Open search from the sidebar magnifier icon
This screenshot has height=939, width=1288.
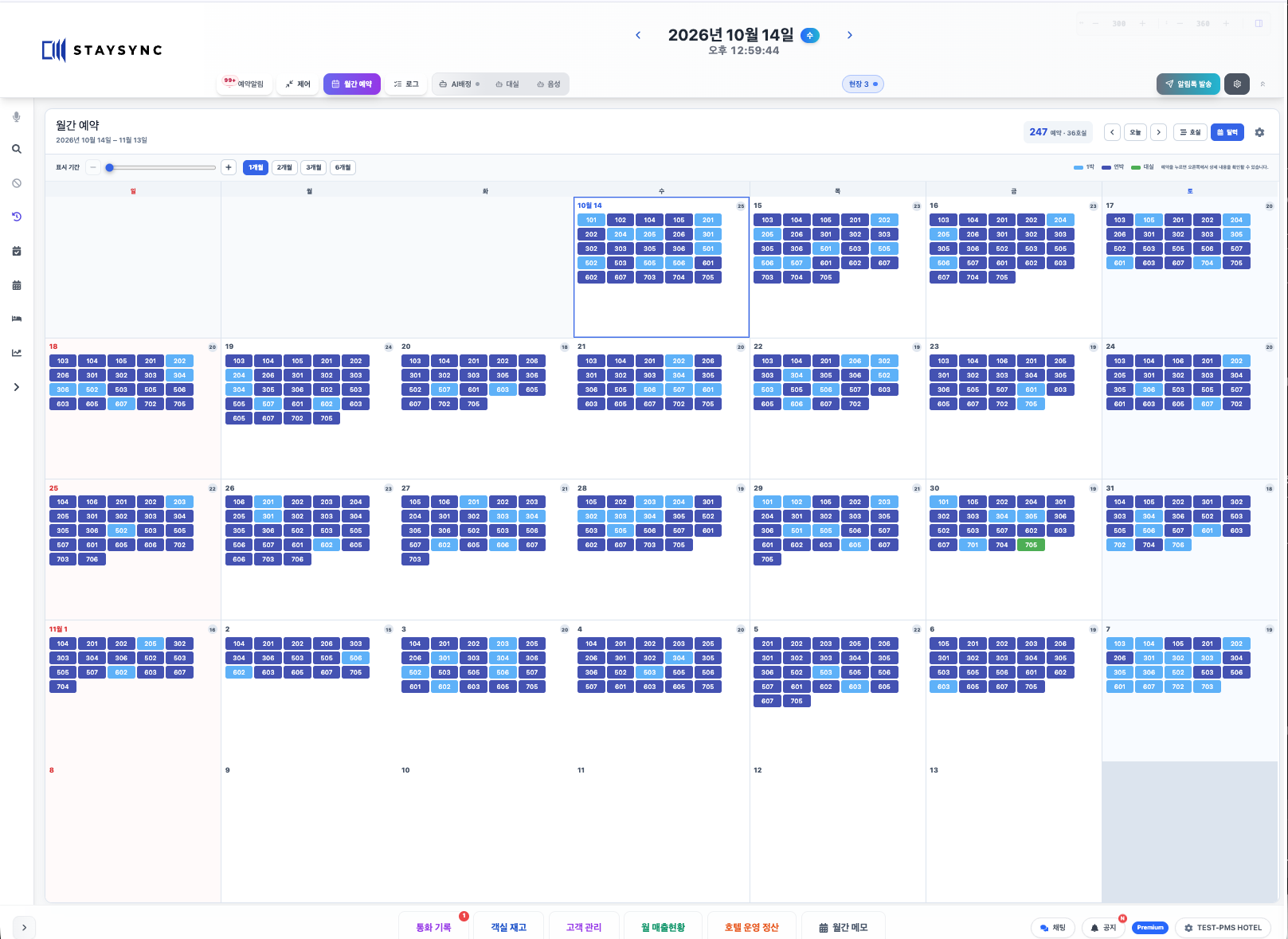[x=17, y=149]
